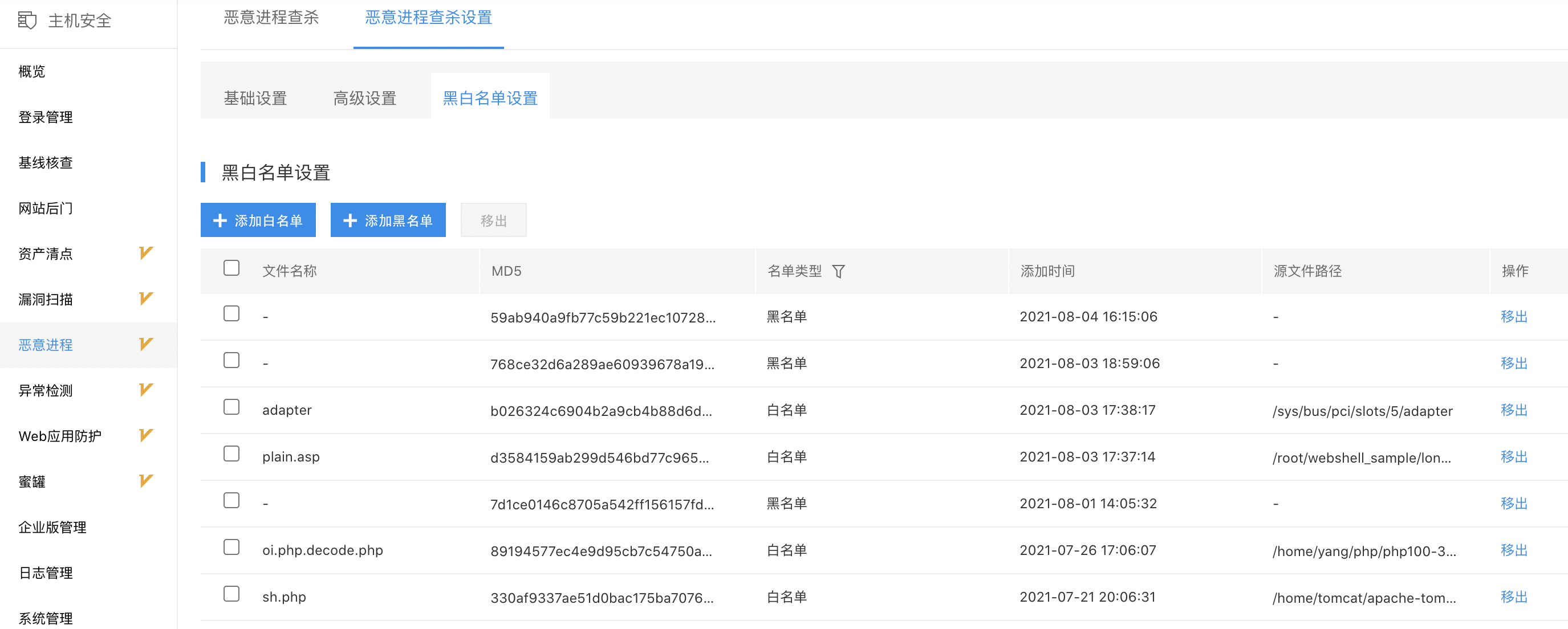Toggle the select-all checkbox in table header
Screen dimensions: 1568x629
[231, 268]
